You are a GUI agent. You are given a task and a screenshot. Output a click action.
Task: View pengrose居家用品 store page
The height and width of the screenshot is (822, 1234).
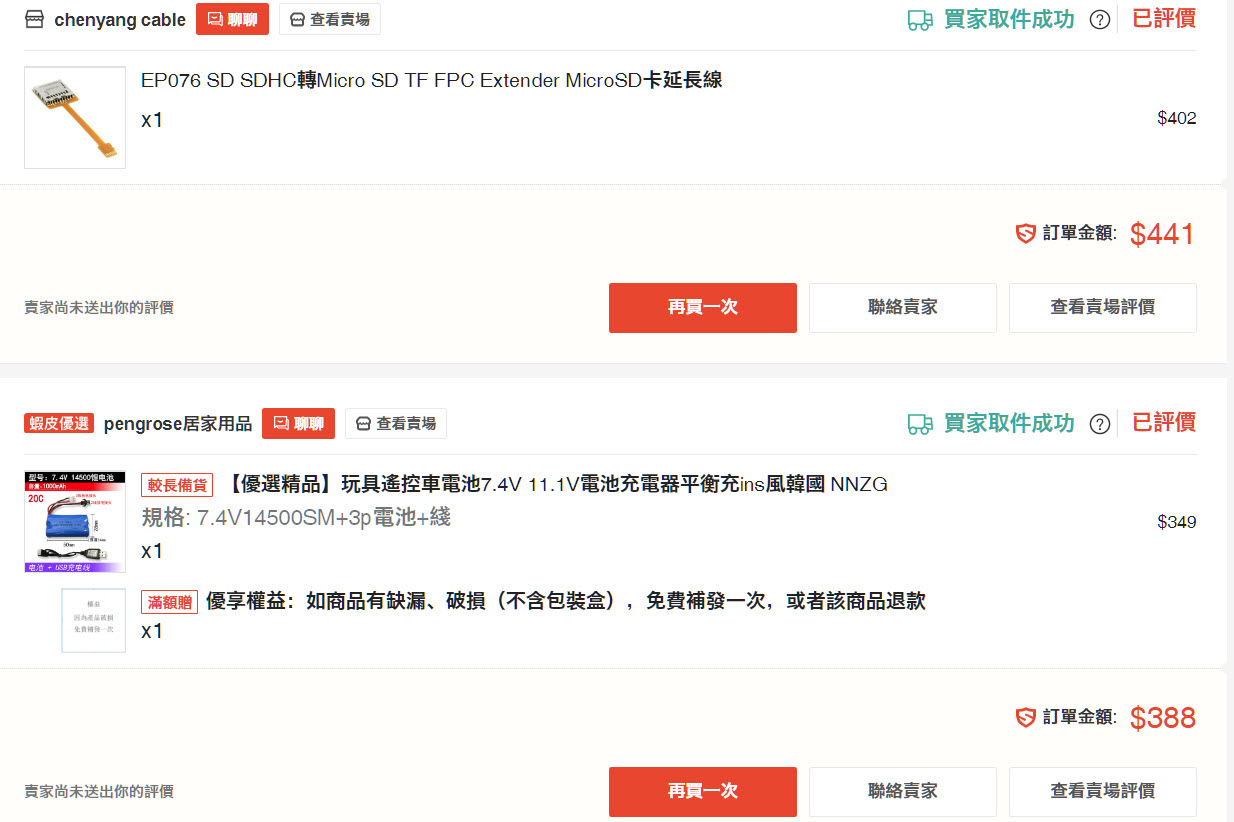[x=396, y=424]
